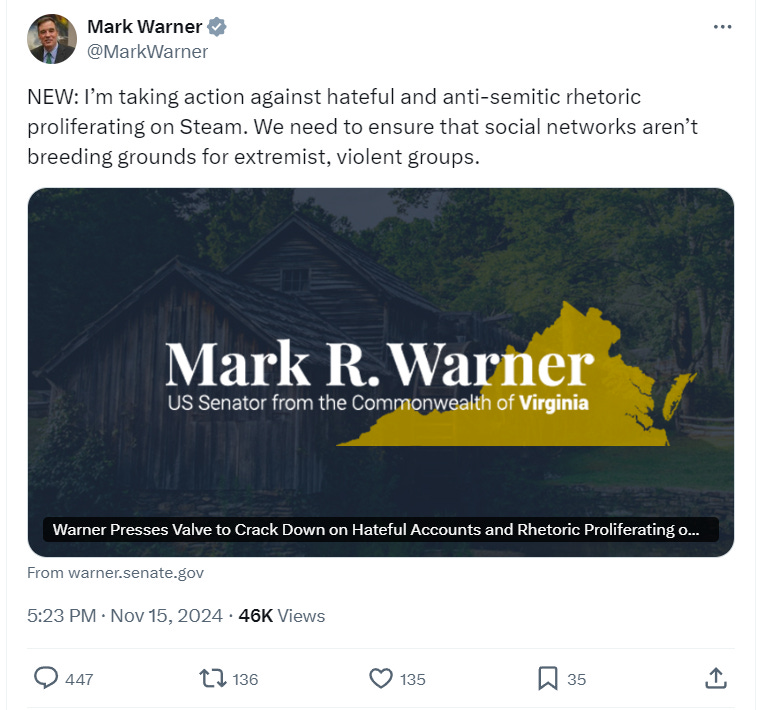757x710 pixels.
Task: Click the 135 likes count
Action: click(413, 680)
